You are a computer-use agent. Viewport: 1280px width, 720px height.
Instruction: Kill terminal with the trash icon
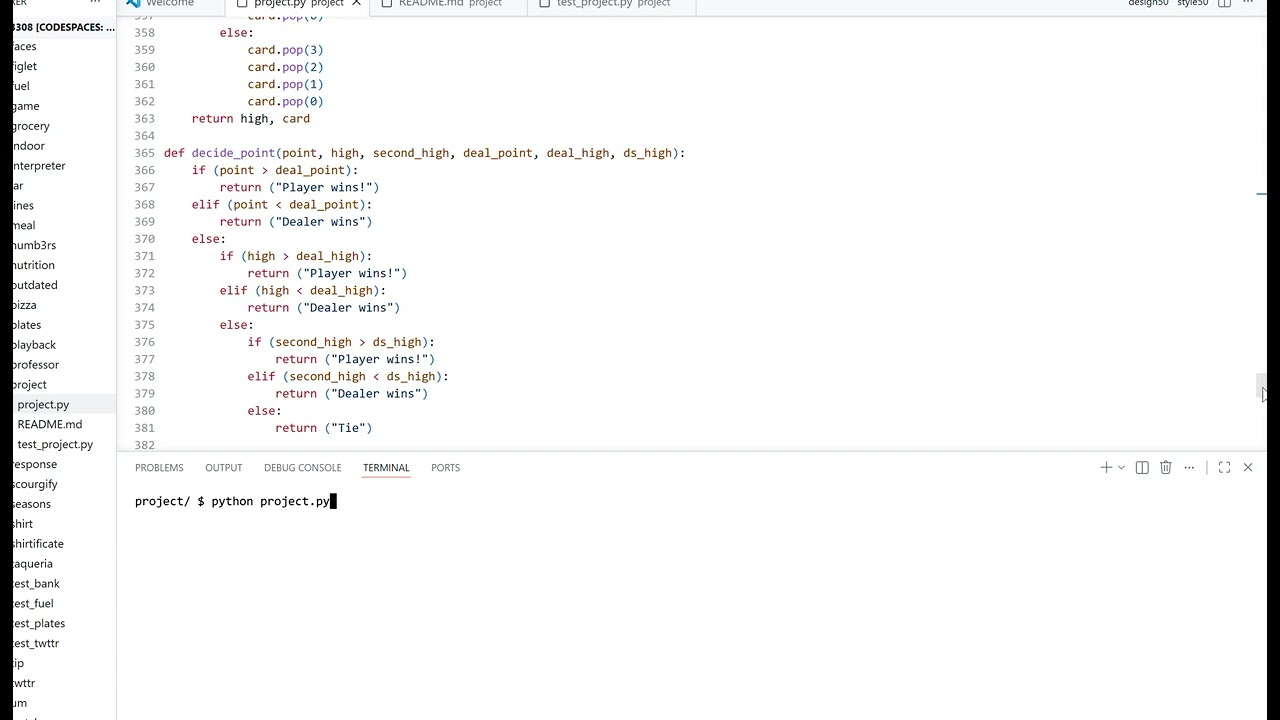pyautogui.click(x=1166, y=467)
